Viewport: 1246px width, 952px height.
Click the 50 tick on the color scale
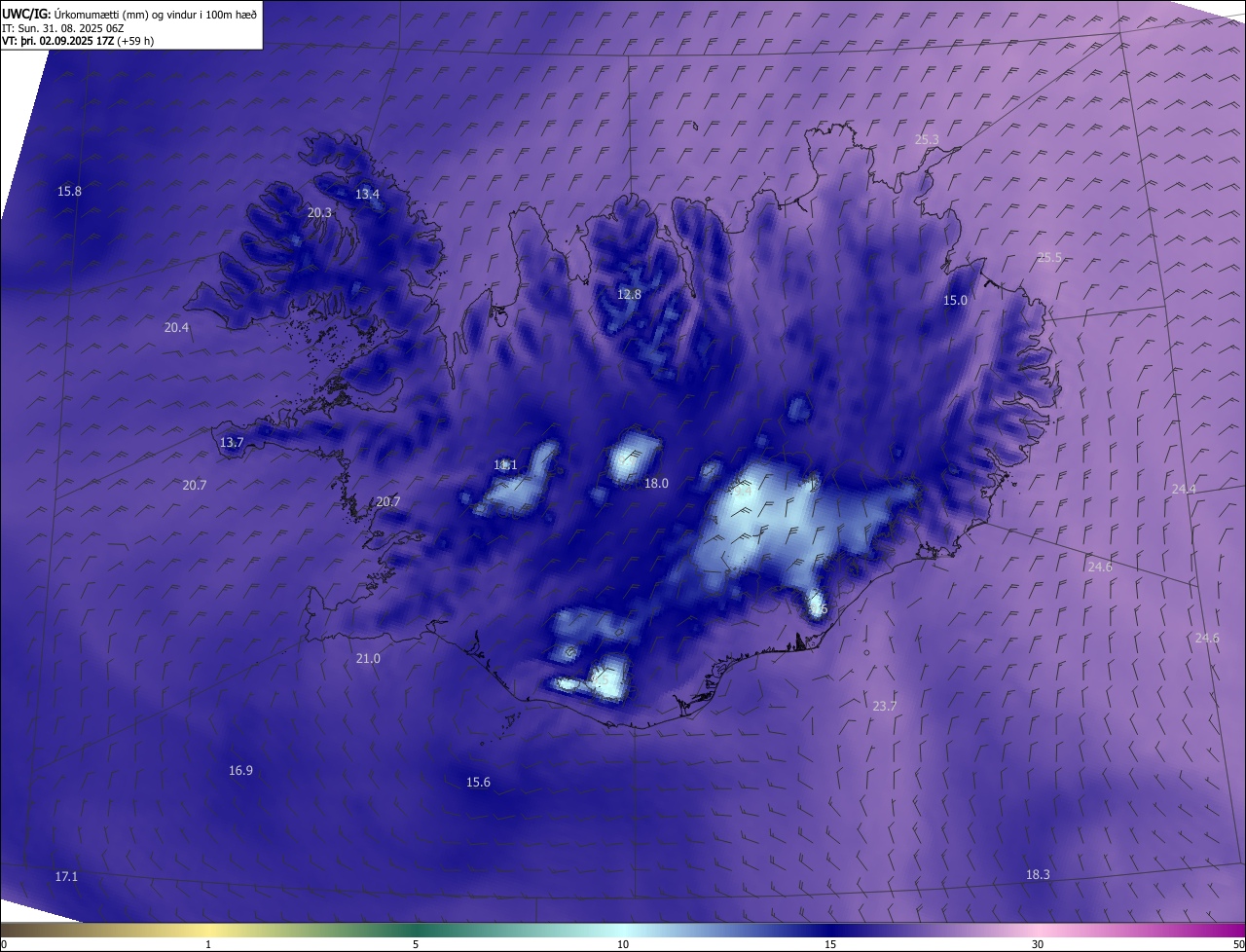(1238, 945)
